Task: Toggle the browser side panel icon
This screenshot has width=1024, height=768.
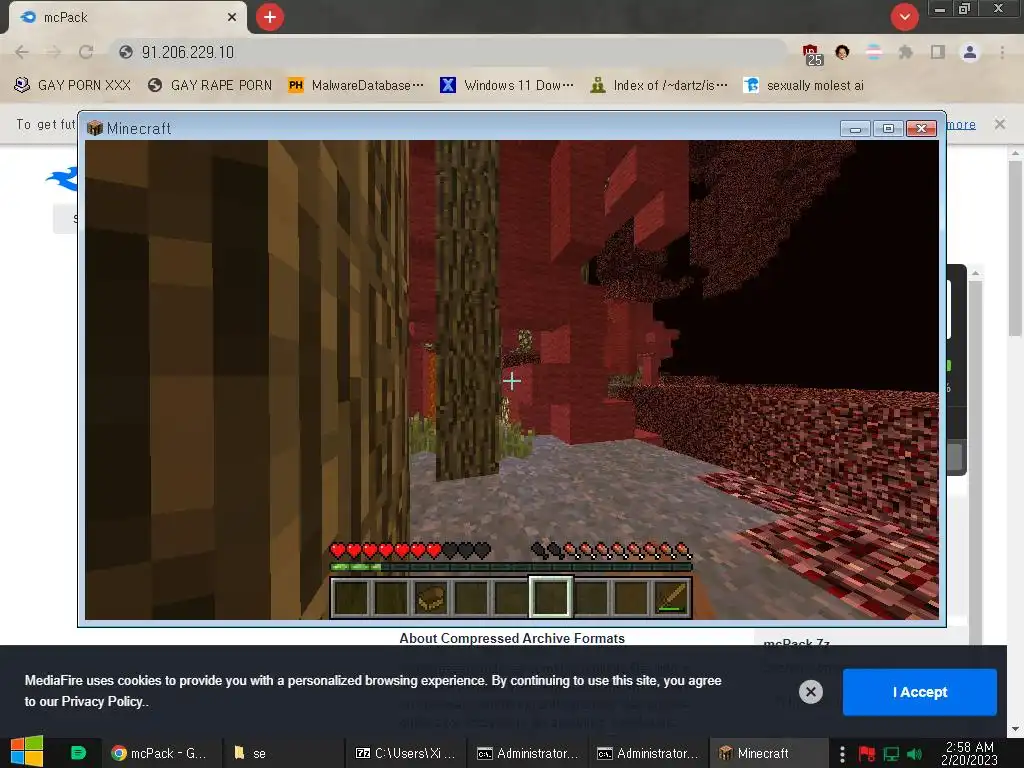Action: (938, 52)
